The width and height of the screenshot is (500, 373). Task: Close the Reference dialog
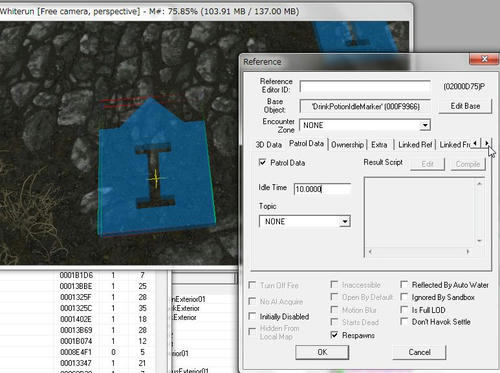pos(484,59)
